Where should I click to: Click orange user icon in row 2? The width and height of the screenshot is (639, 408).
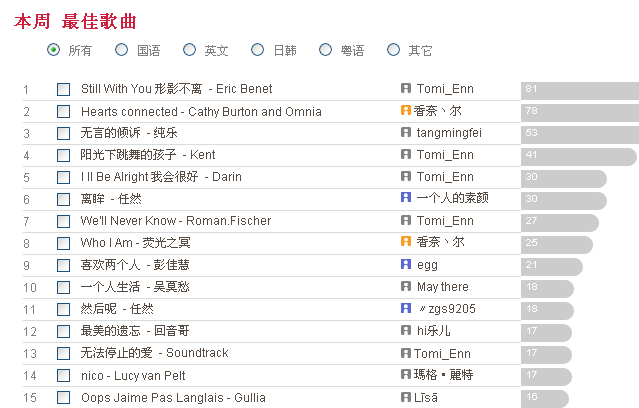coord(406,110)
